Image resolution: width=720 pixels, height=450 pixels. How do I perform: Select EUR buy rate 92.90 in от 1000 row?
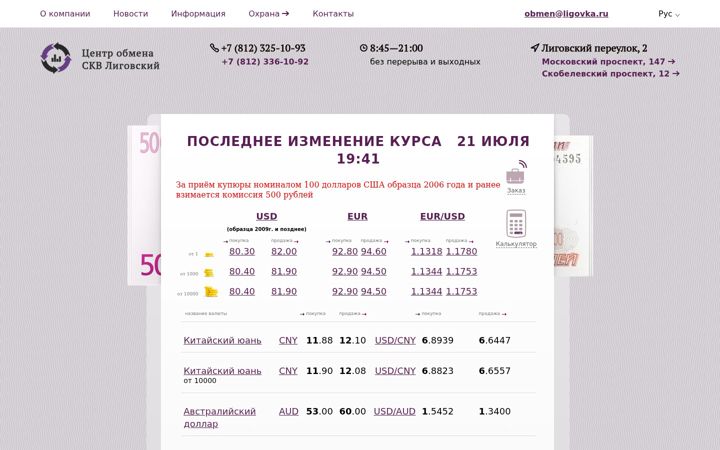pyautogui.click(x=345, y=271)
